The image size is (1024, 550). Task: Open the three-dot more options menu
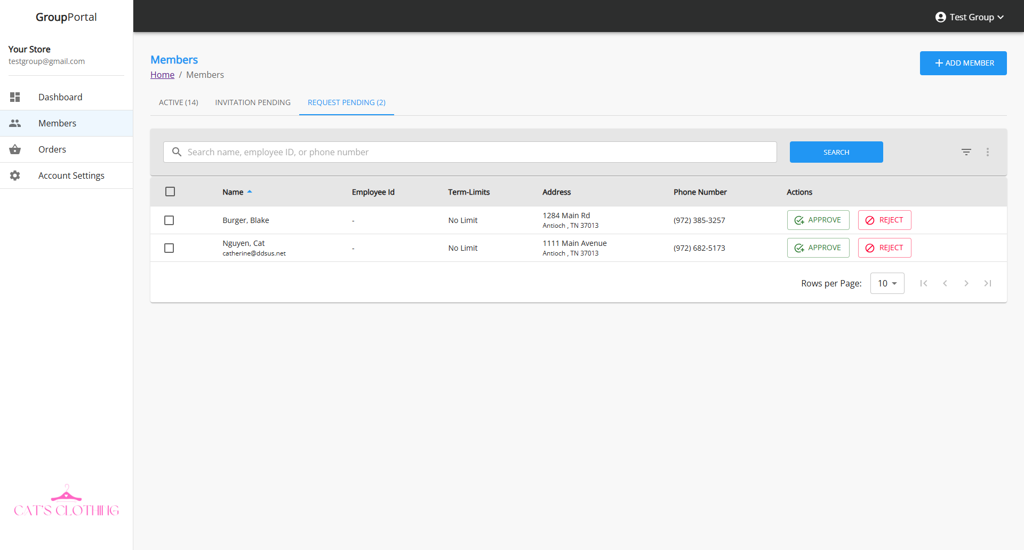[987, 152]
